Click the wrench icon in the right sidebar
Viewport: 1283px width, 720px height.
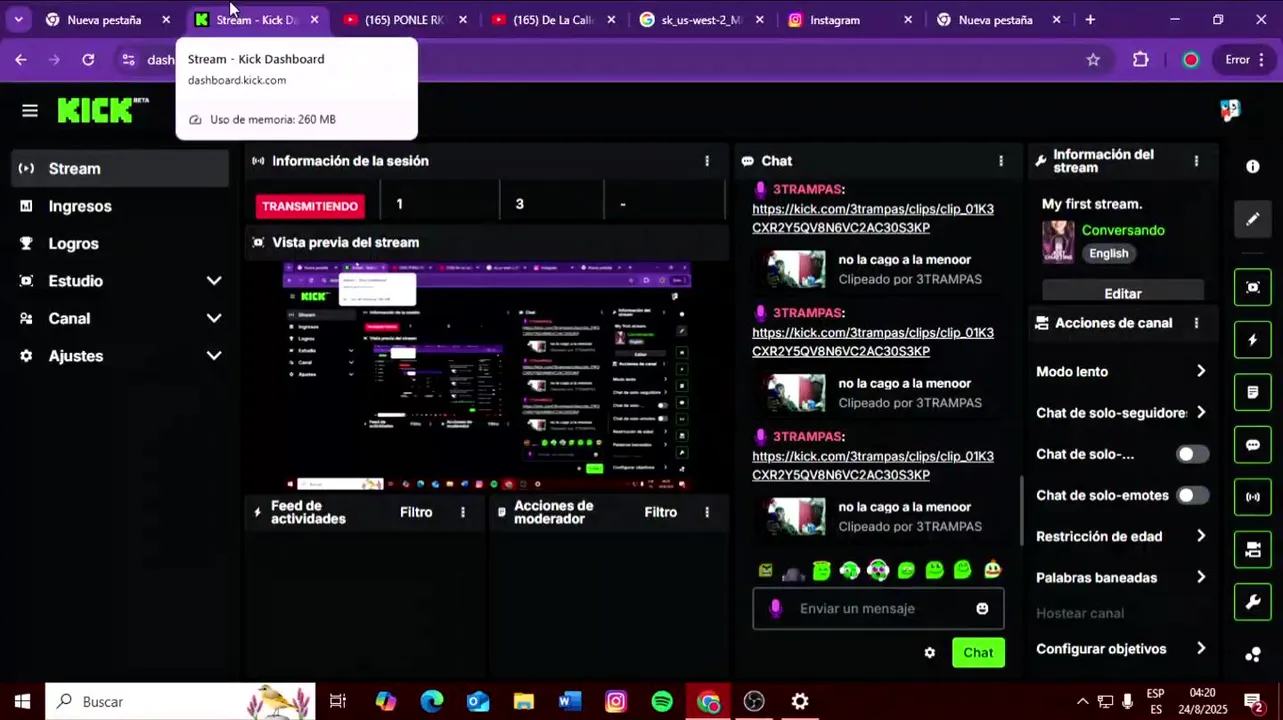[x=1253, y=602]
